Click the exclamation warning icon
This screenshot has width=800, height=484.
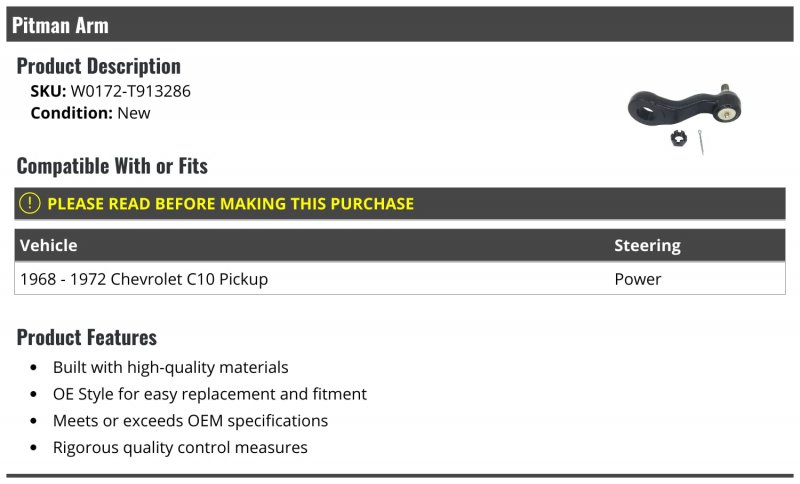[30, 203]
